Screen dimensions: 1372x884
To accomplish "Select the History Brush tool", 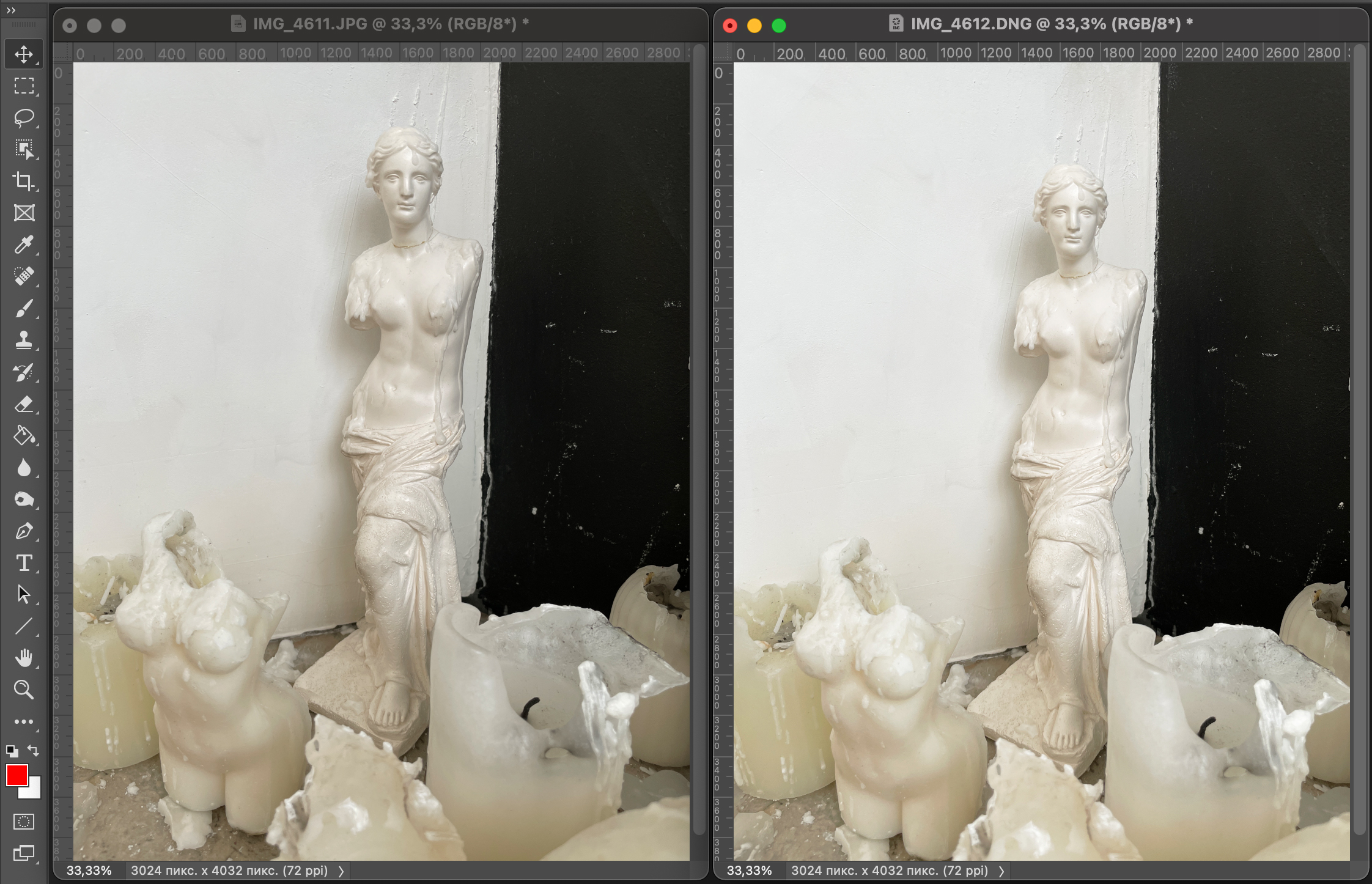I will [24, 372].
